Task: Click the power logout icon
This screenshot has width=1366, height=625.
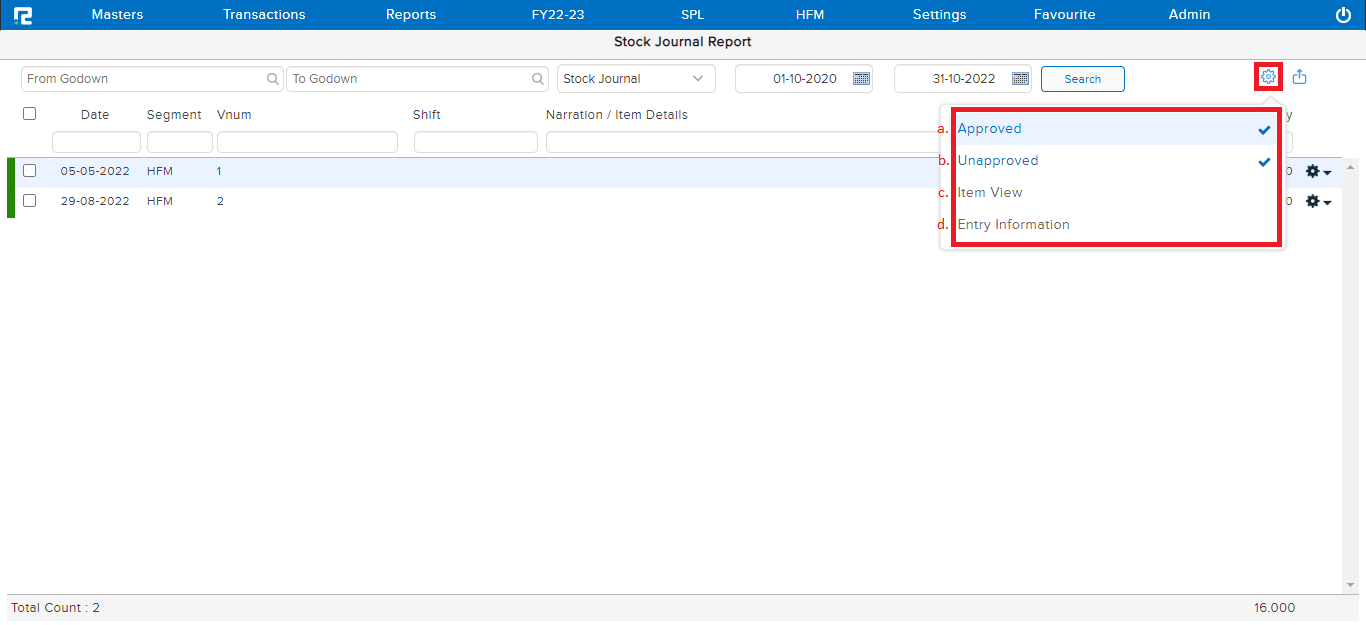Action: tap(1343, 15)
